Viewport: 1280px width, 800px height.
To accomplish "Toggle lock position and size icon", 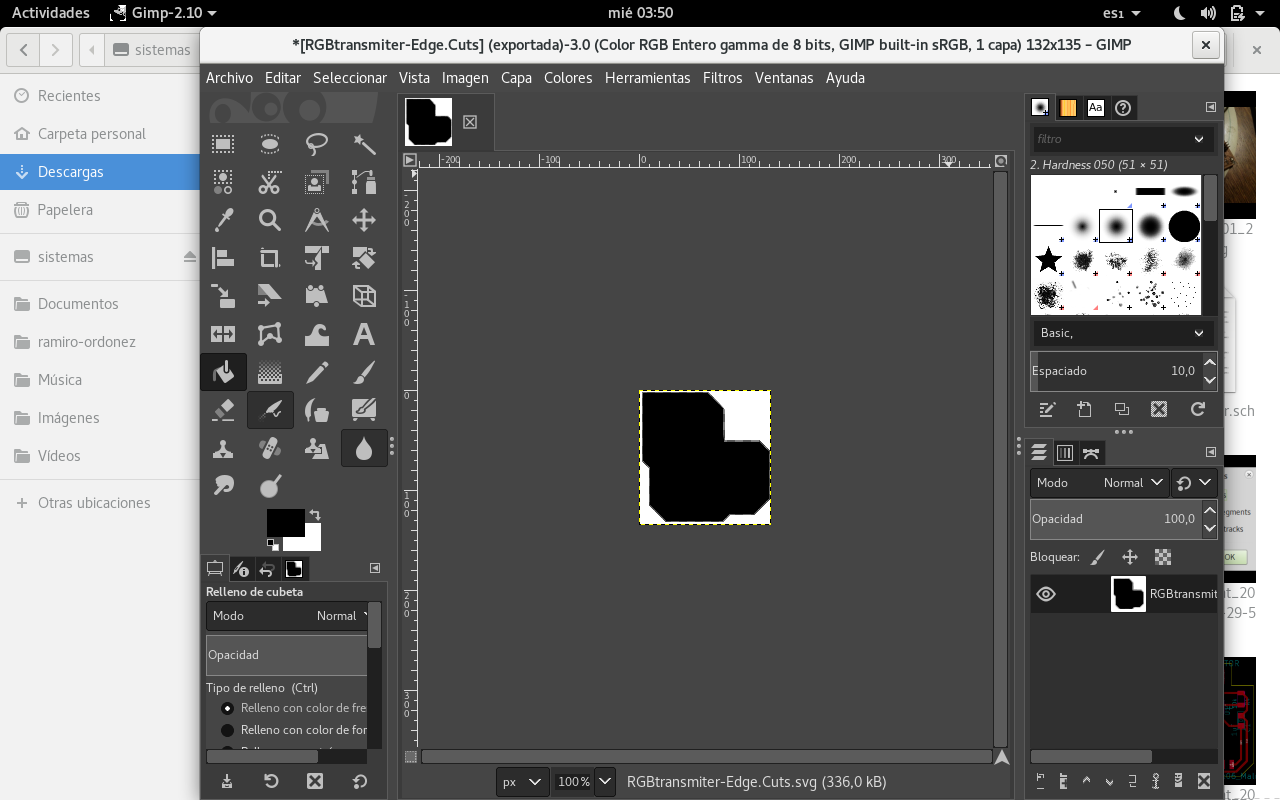I will tap(1130, 557).
